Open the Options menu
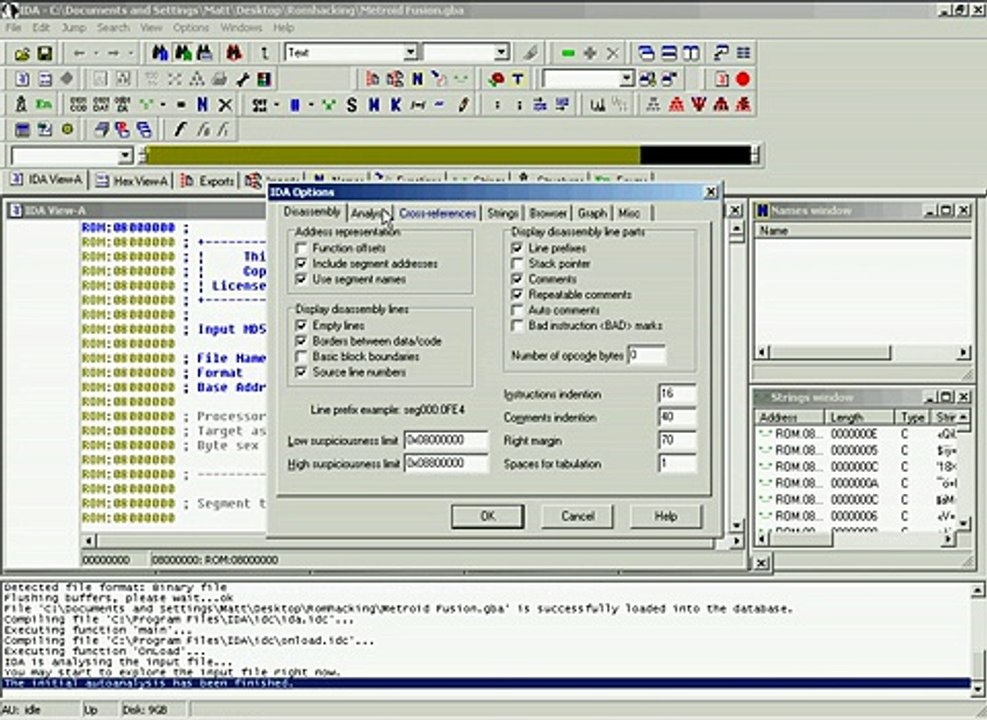Screen dimensions: 987x720 pyautogui.click(x=191, y=28)
